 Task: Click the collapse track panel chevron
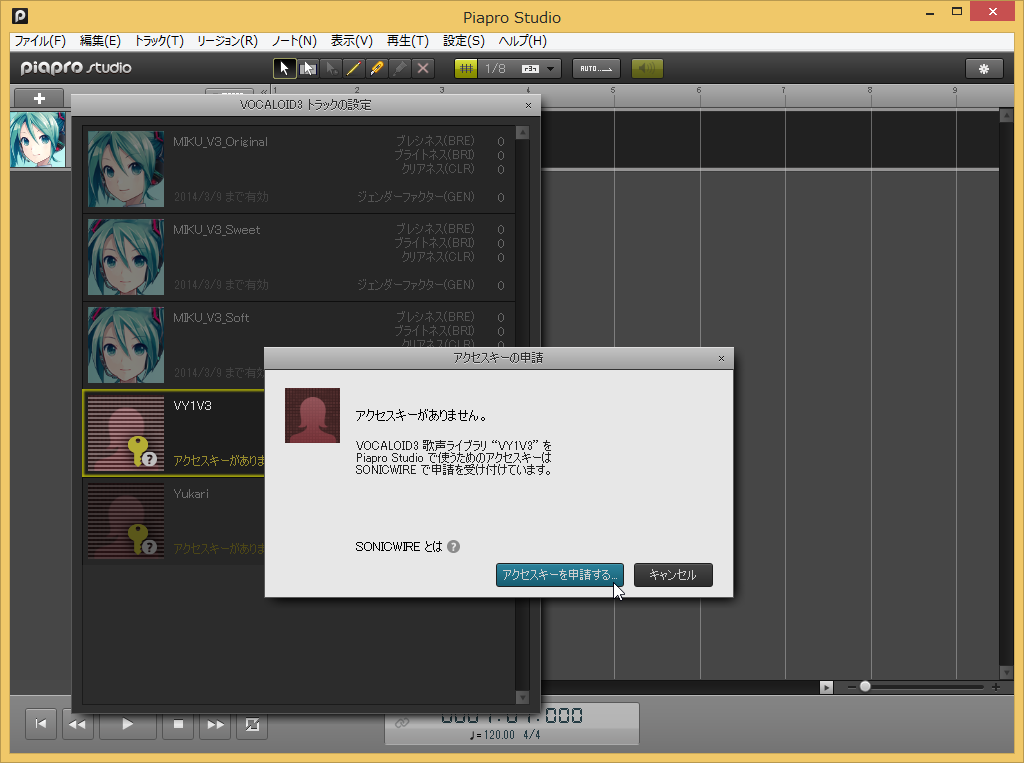tap(264, 91)
